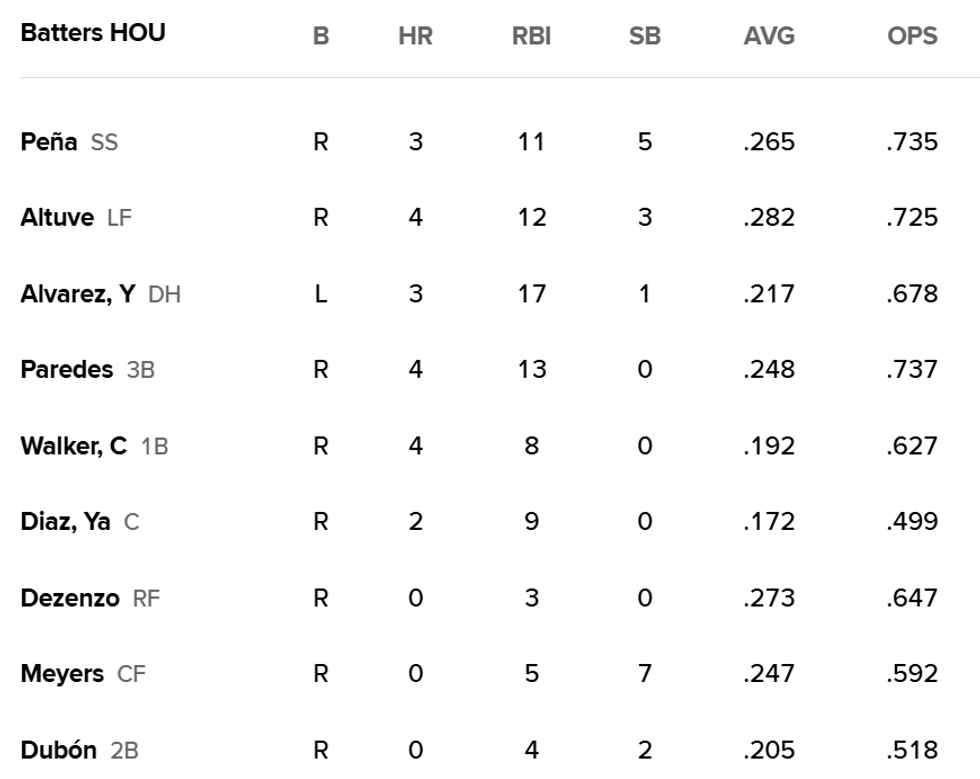
Task: Click Altuve's batting average .282
Action: pyautogui.click(x=769, y=218)
